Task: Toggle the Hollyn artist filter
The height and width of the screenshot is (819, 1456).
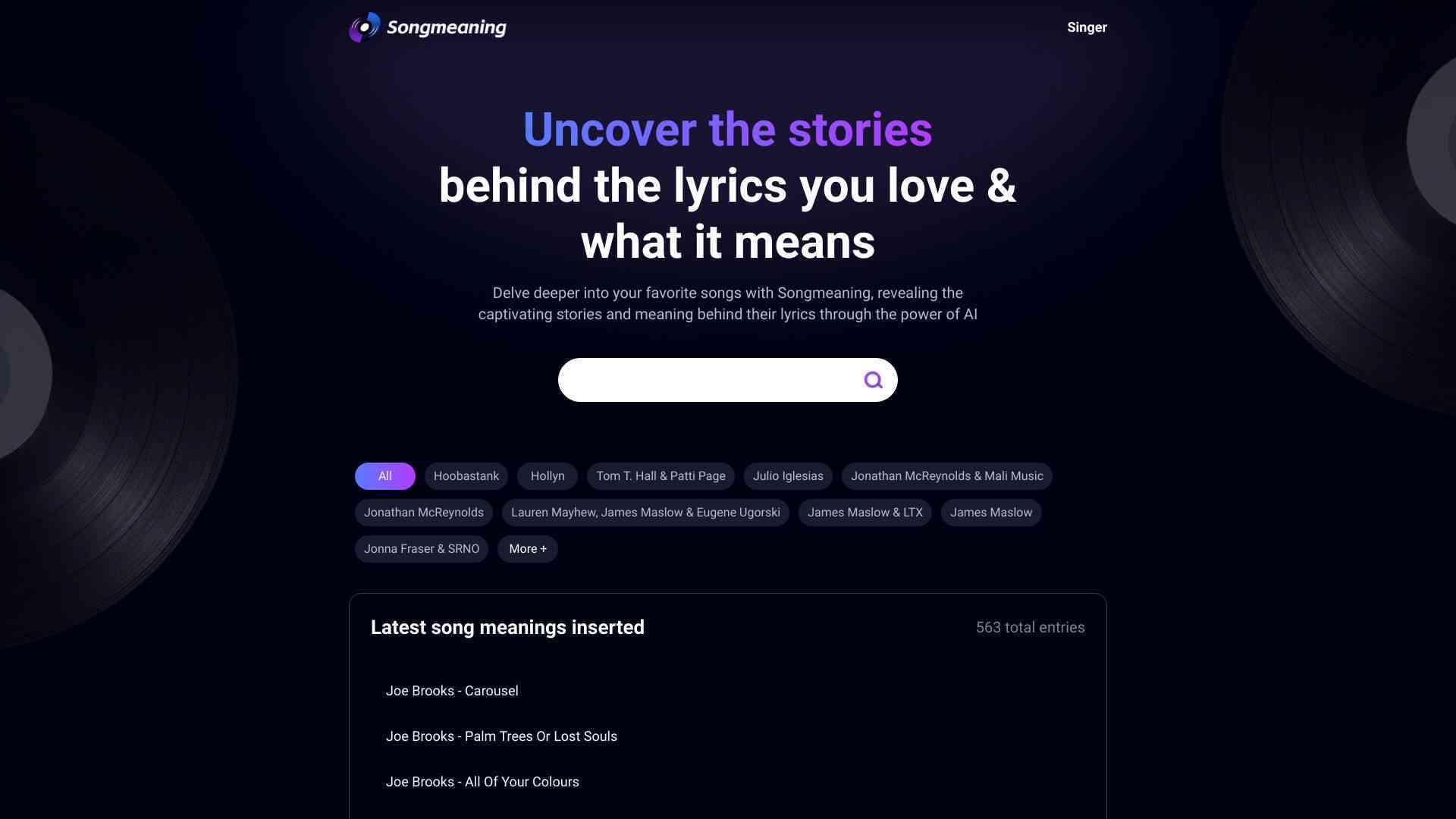Action: point(547,476)
